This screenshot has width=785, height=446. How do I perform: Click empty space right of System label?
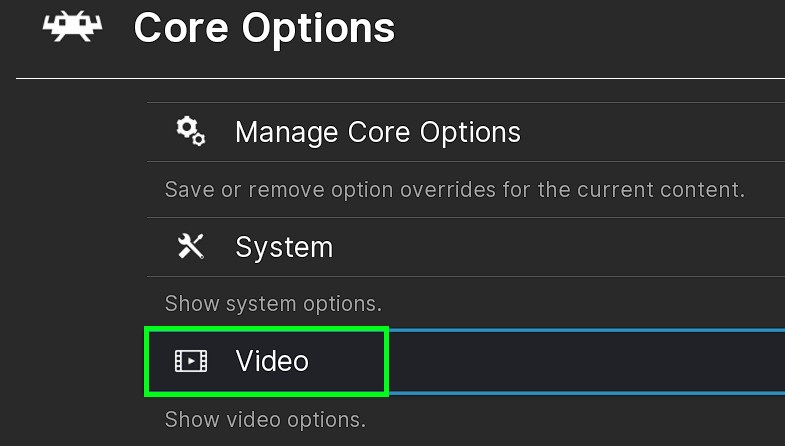click(560, 247)
